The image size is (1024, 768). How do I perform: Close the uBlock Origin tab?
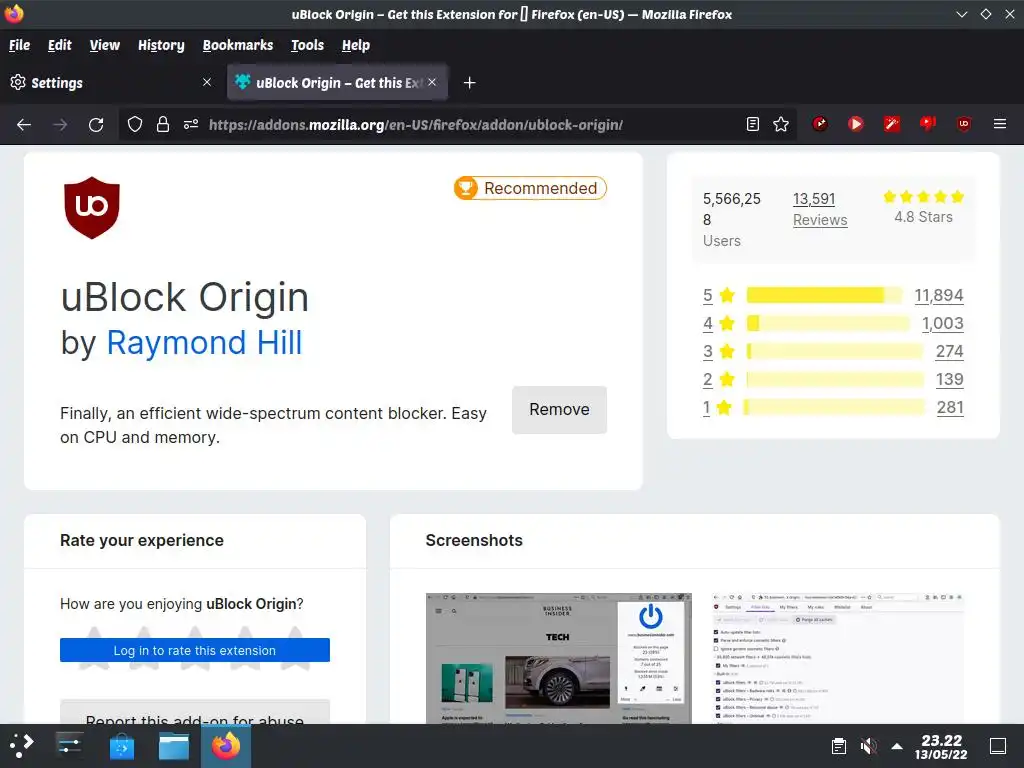pos(432,82)
